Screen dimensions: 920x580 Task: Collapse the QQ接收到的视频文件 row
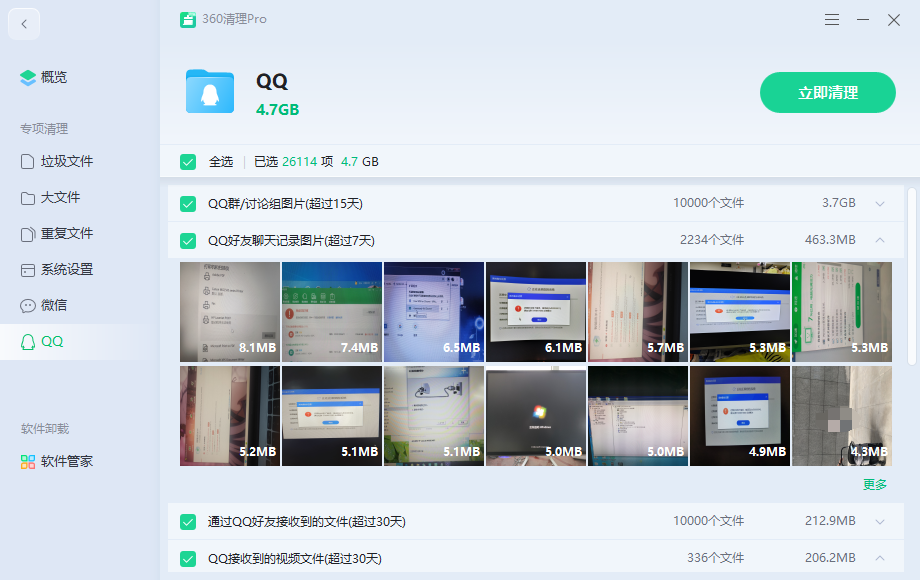click(x=880, y=558)
